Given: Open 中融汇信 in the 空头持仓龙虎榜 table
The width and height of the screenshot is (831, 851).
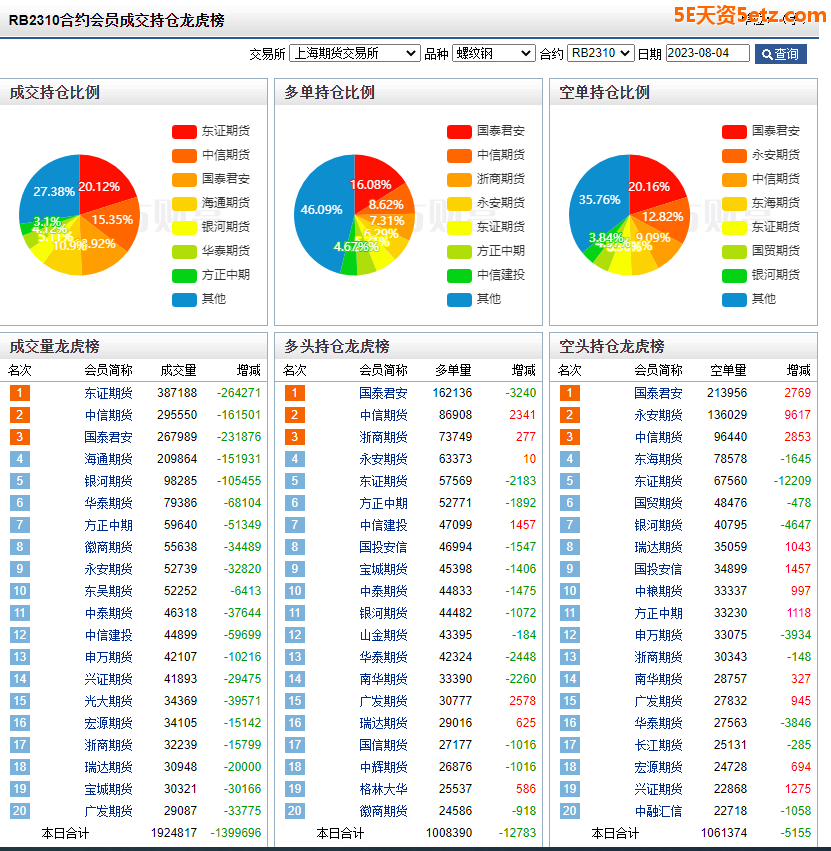Looking at the screenshot, I should 658,811.
